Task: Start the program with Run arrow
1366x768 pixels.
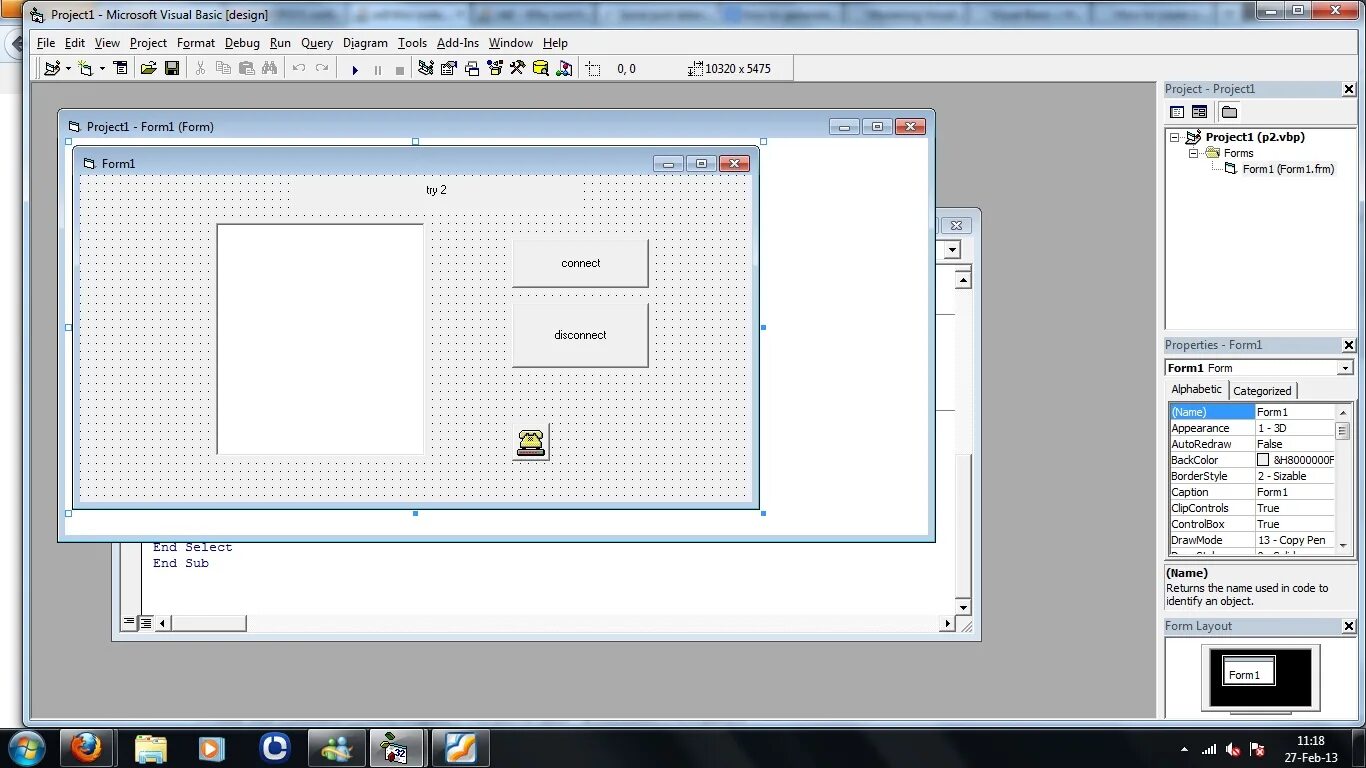Action: pos(355,69)
